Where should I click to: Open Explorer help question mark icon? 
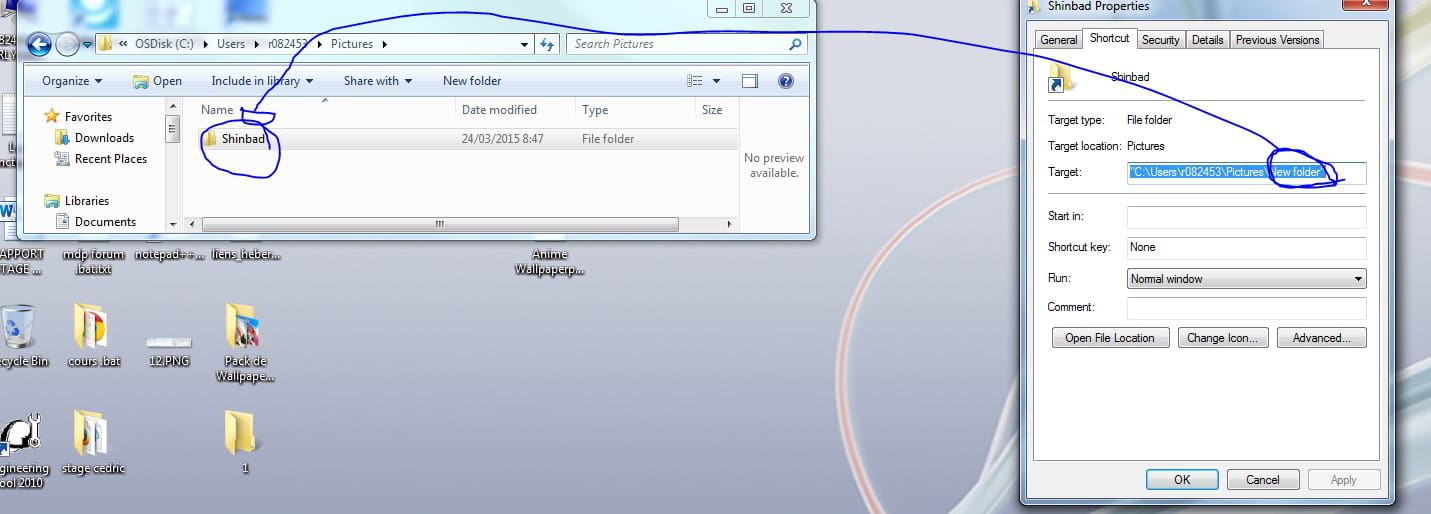coord(786,81)
